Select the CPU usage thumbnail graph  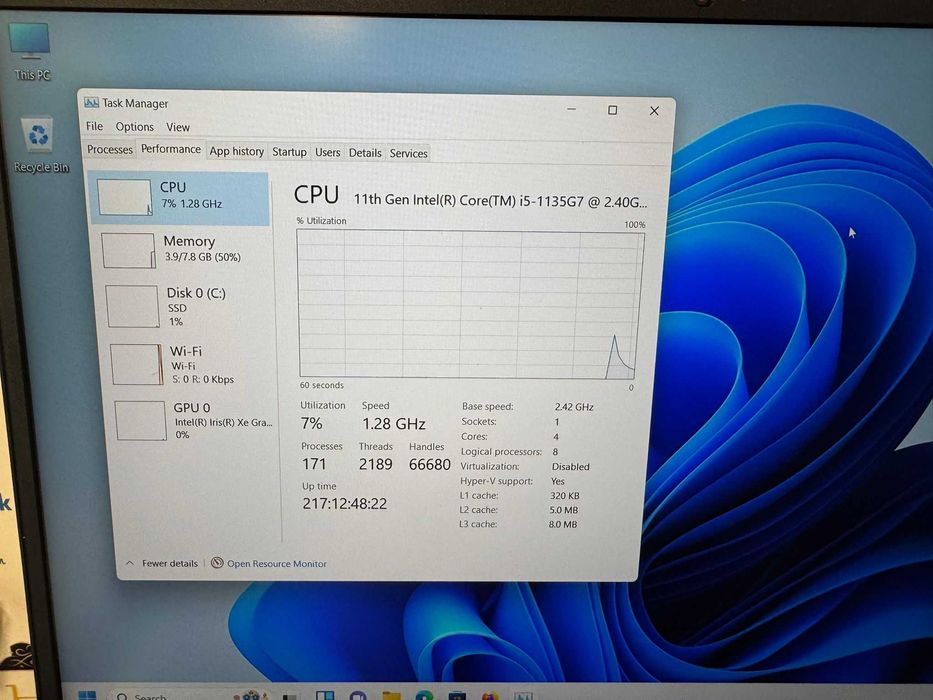pos(124,197)
